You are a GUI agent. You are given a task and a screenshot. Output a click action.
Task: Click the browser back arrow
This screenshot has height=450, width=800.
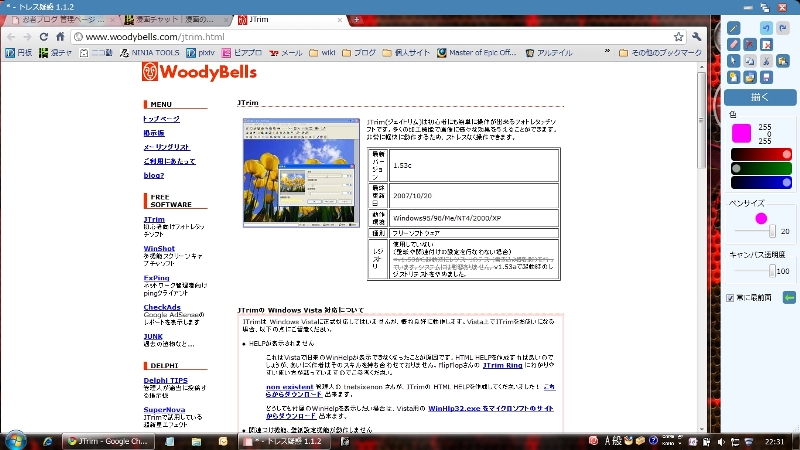pyautogui.click(x=11, y=37)
